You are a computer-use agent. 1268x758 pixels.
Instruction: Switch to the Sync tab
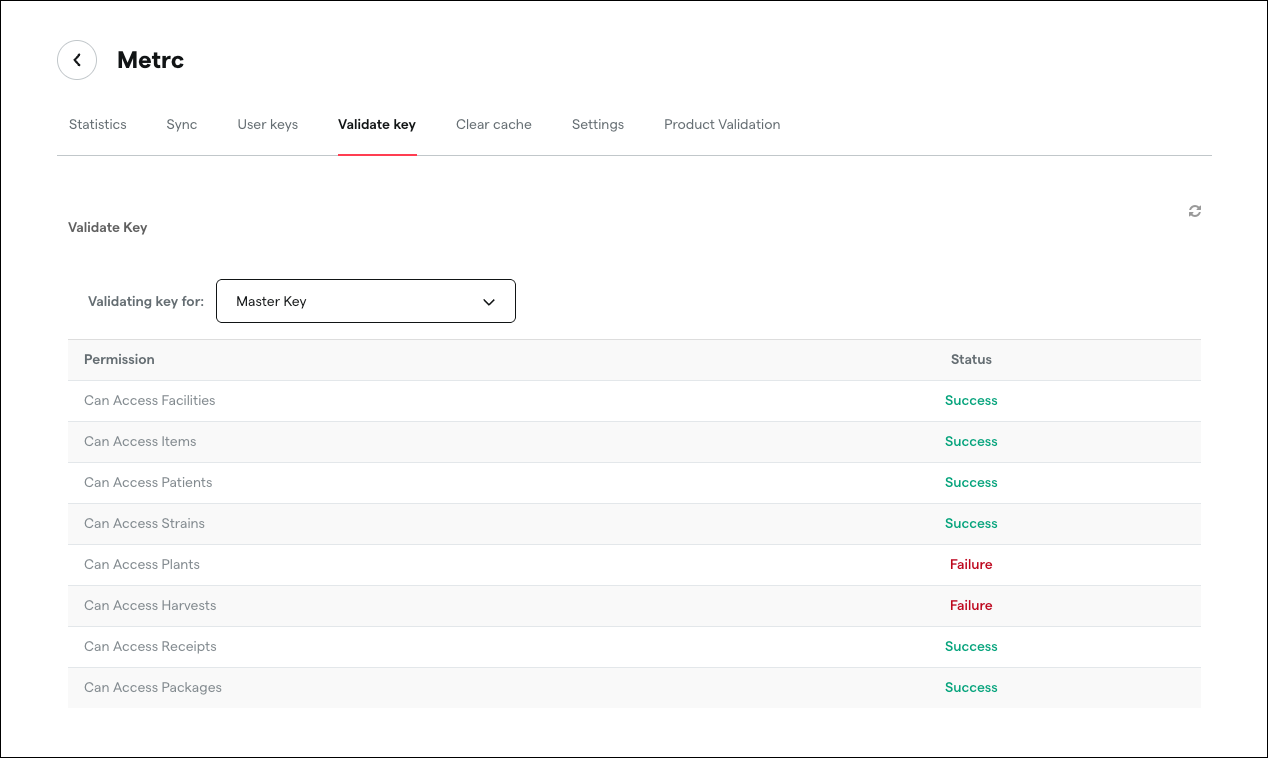tap(182, 125)
